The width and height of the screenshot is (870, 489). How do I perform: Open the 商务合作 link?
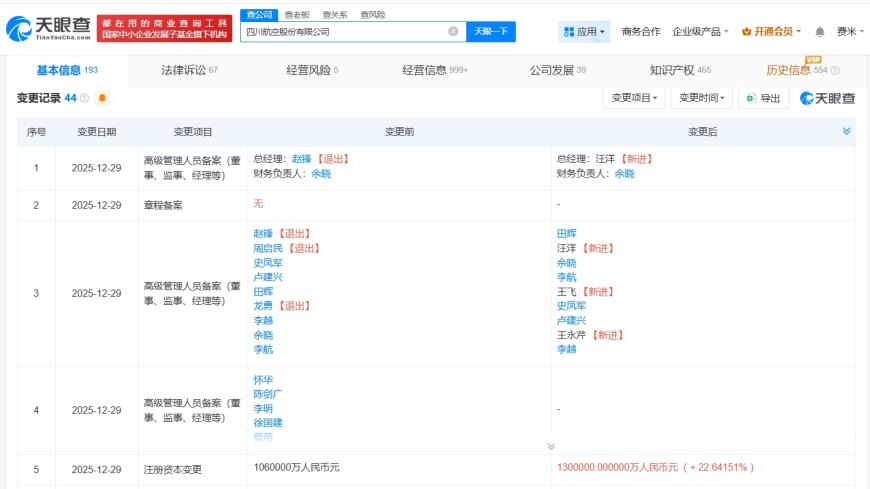tap(641, 32)
